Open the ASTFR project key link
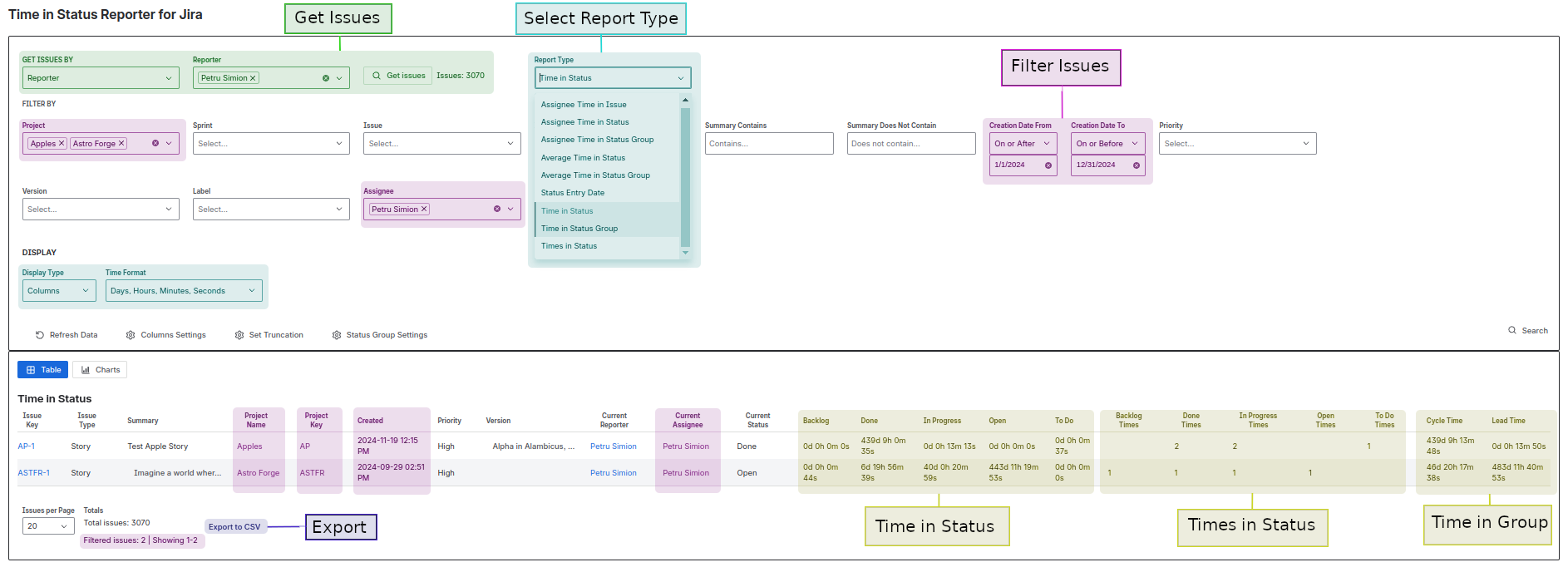1568x577 pixels. 312,473
